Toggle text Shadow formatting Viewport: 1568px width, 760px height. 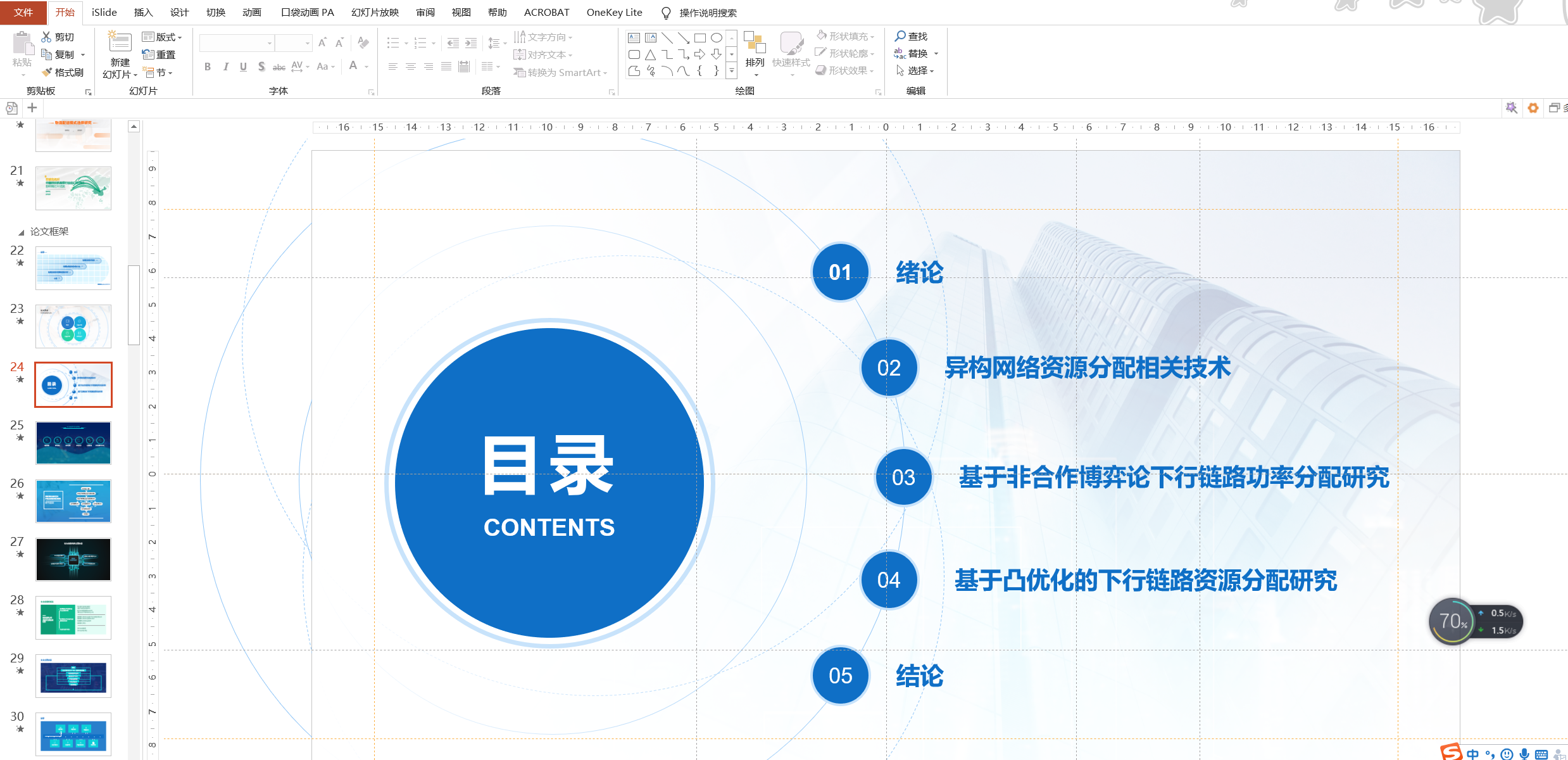(261, 66)
